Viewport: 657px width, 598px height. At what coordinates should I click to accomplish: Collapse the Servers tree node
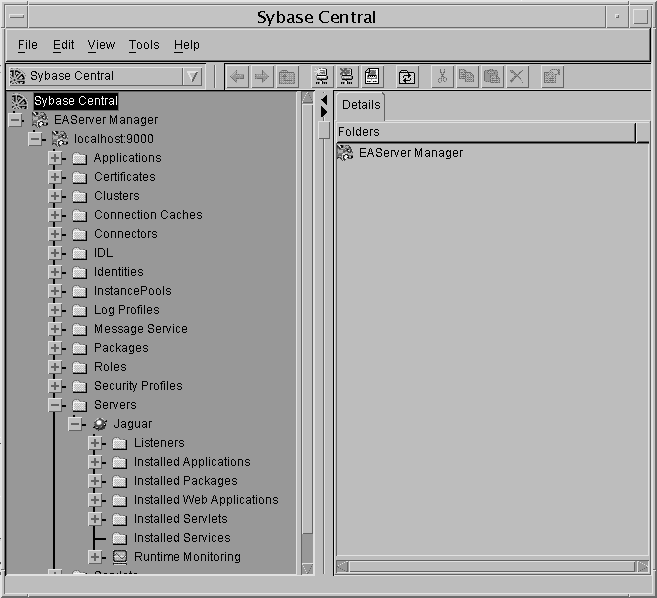click(56, 405)
